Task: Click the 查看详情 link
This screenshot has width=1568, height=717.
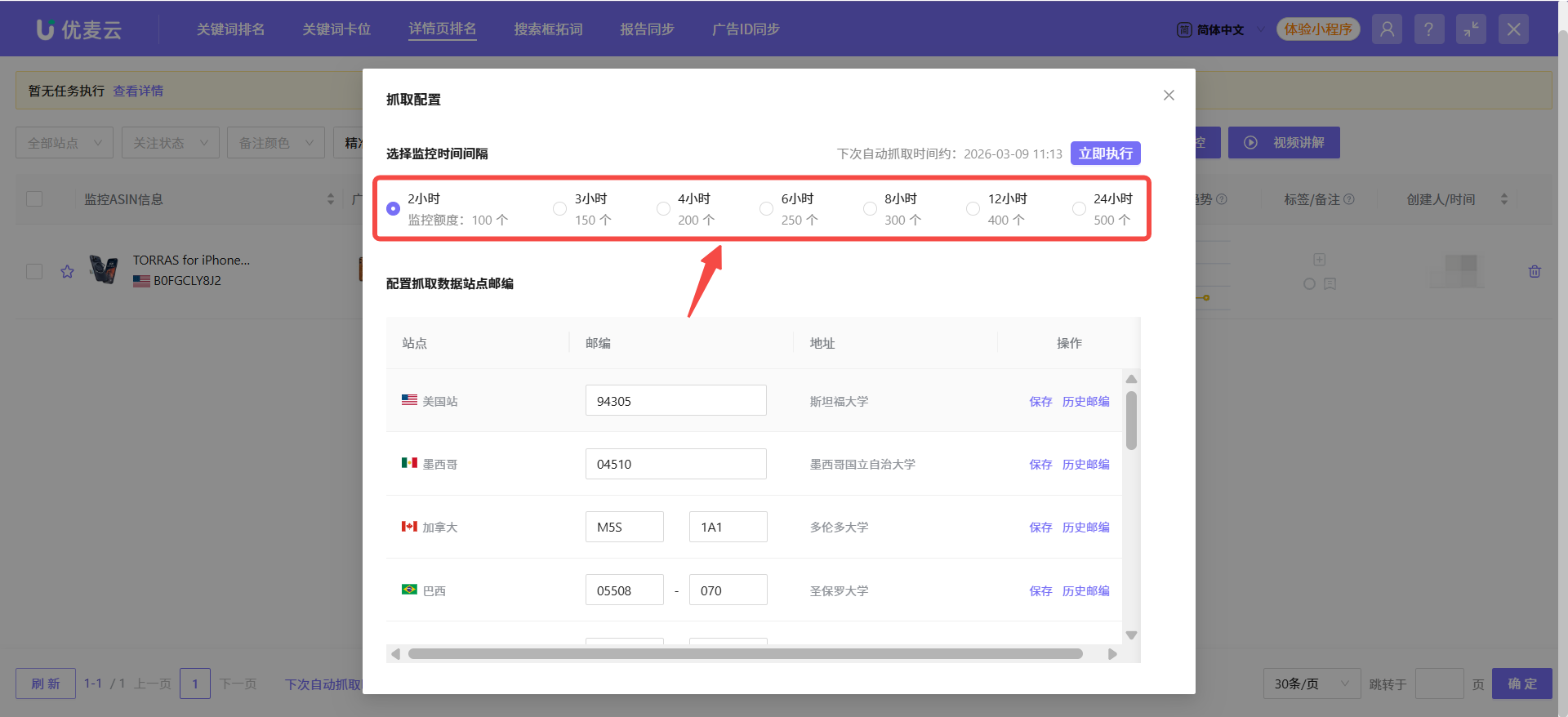Action: 138,91
